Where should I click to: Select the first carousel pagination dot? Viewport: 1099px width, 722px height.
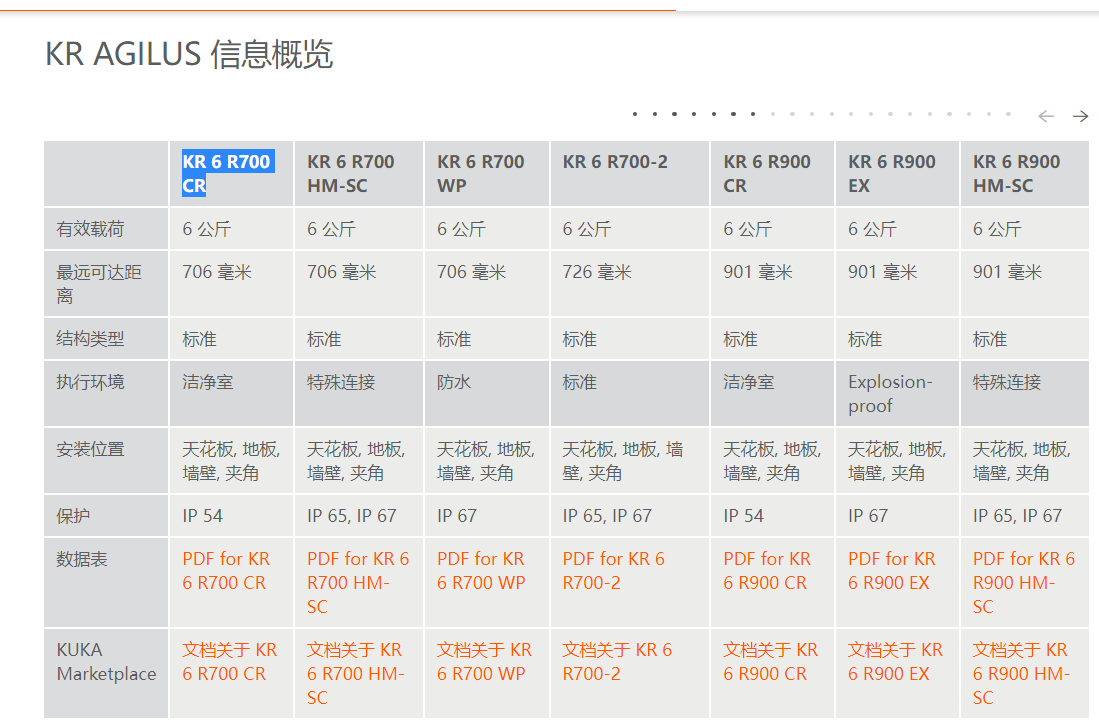pos(635,114)
